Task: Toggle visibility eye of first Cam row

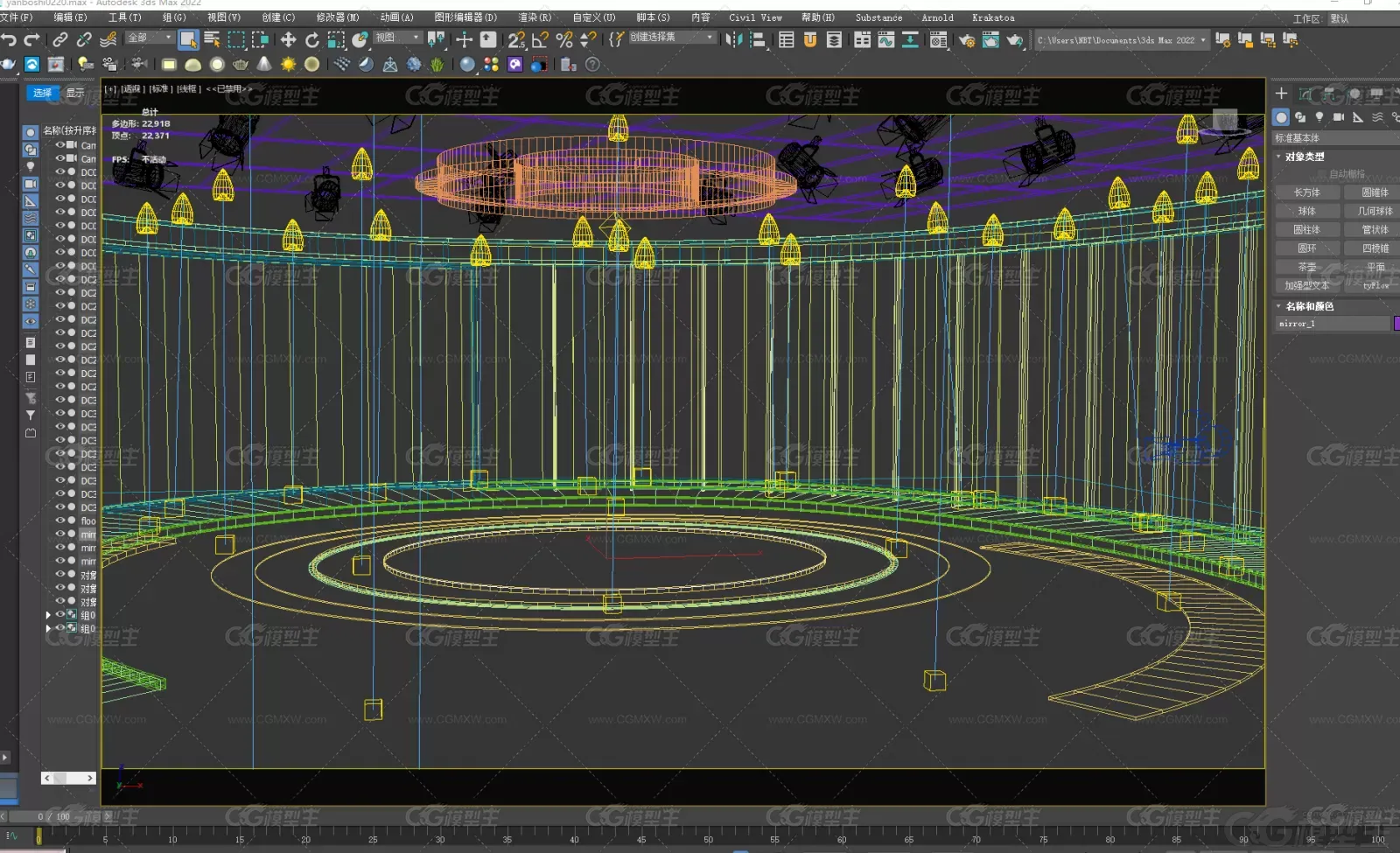Action: (60, 145)
